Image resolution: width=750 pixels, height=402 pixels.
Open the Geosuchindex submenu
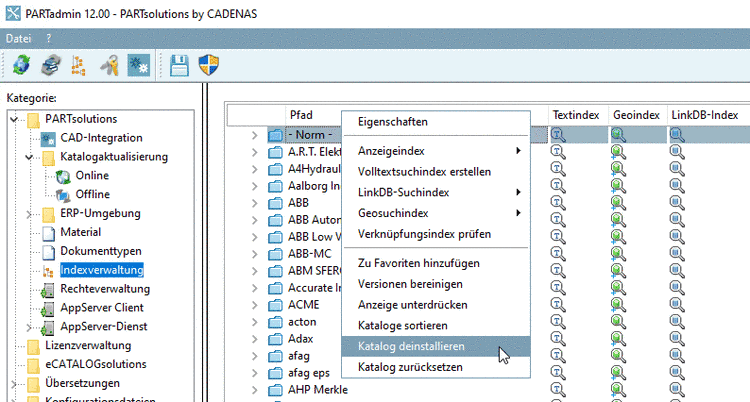coord(436,213)
